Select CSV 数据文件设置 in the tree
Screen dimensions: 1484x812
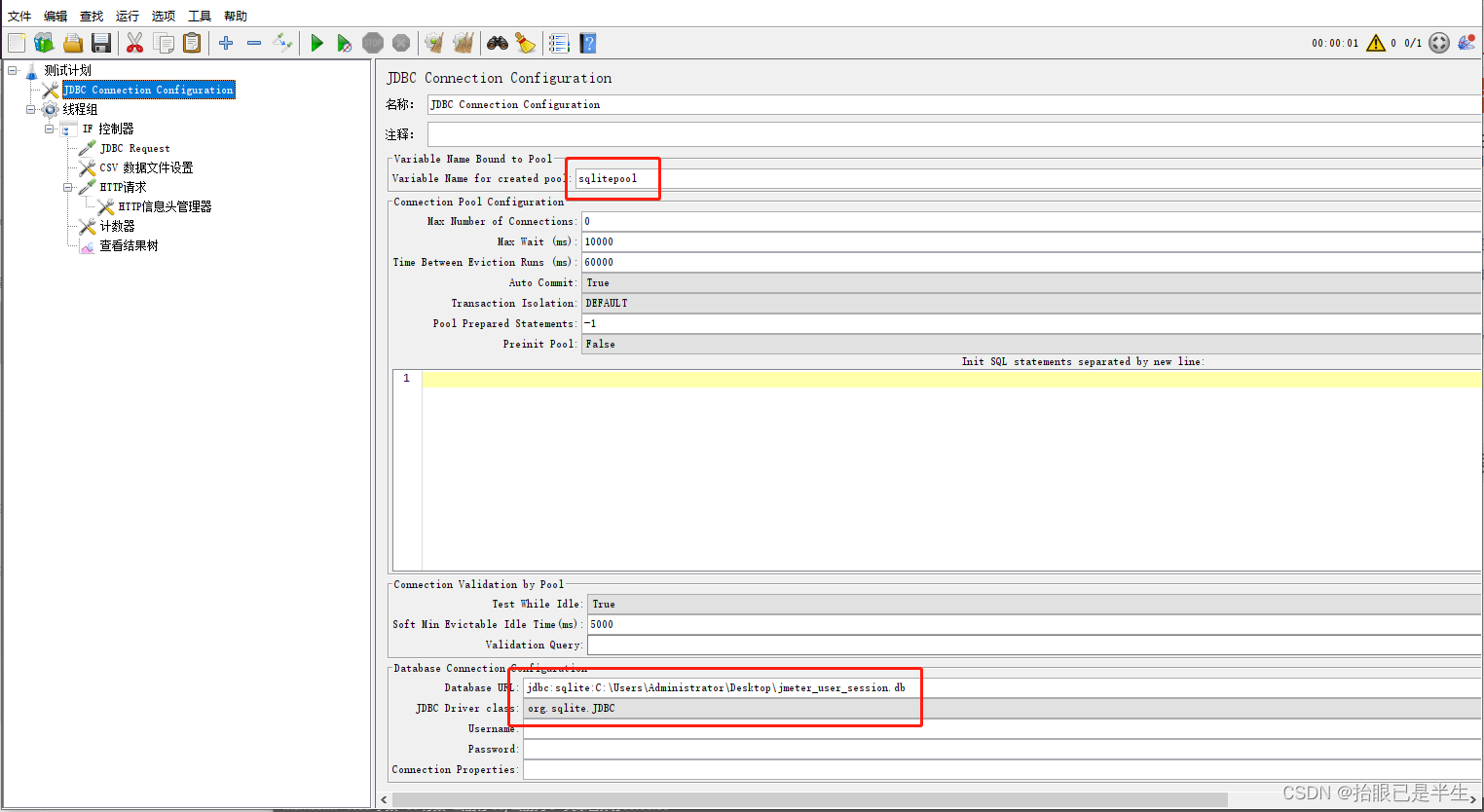(x=146, y=167)
